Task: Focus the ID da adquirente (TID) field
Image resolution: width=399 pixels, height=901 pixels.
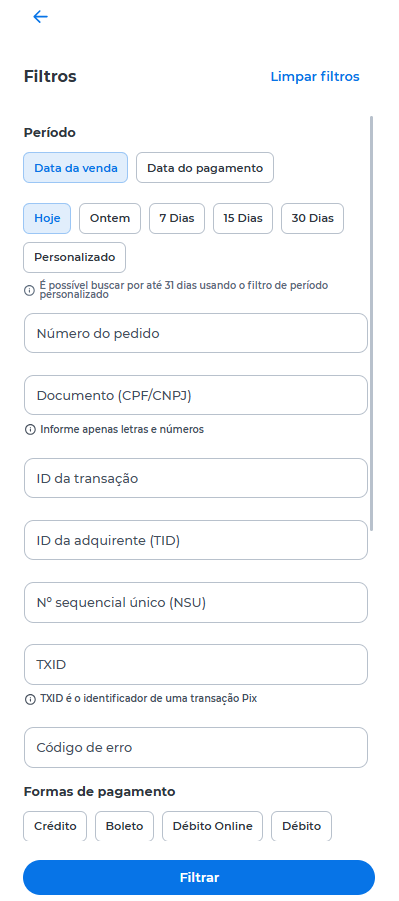Action: tap(195, 540)
